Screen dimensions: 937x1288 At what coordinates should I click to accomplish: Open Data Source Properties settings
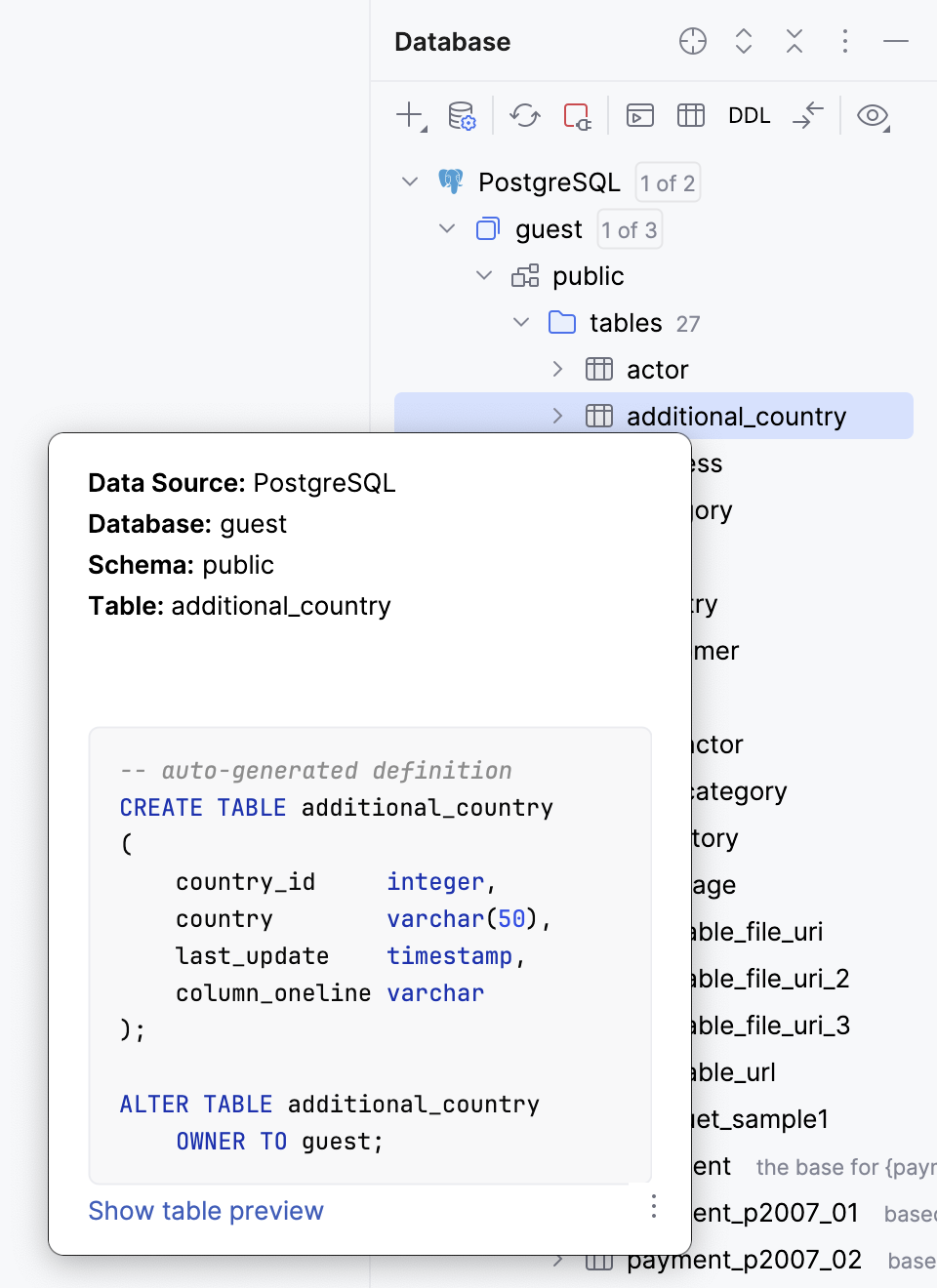(x=462, y=117)
